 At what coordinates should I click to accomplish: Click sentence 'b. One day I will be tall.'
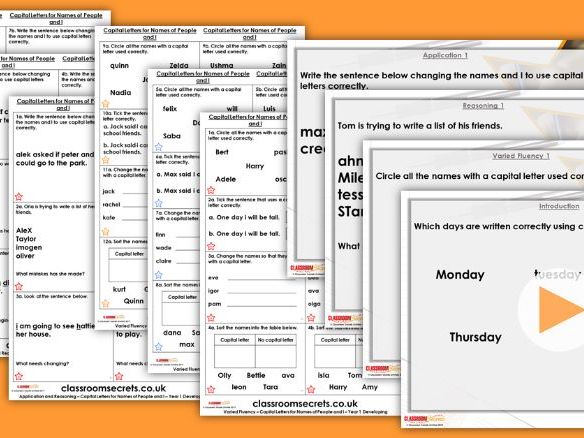click(x=244, y=234)
